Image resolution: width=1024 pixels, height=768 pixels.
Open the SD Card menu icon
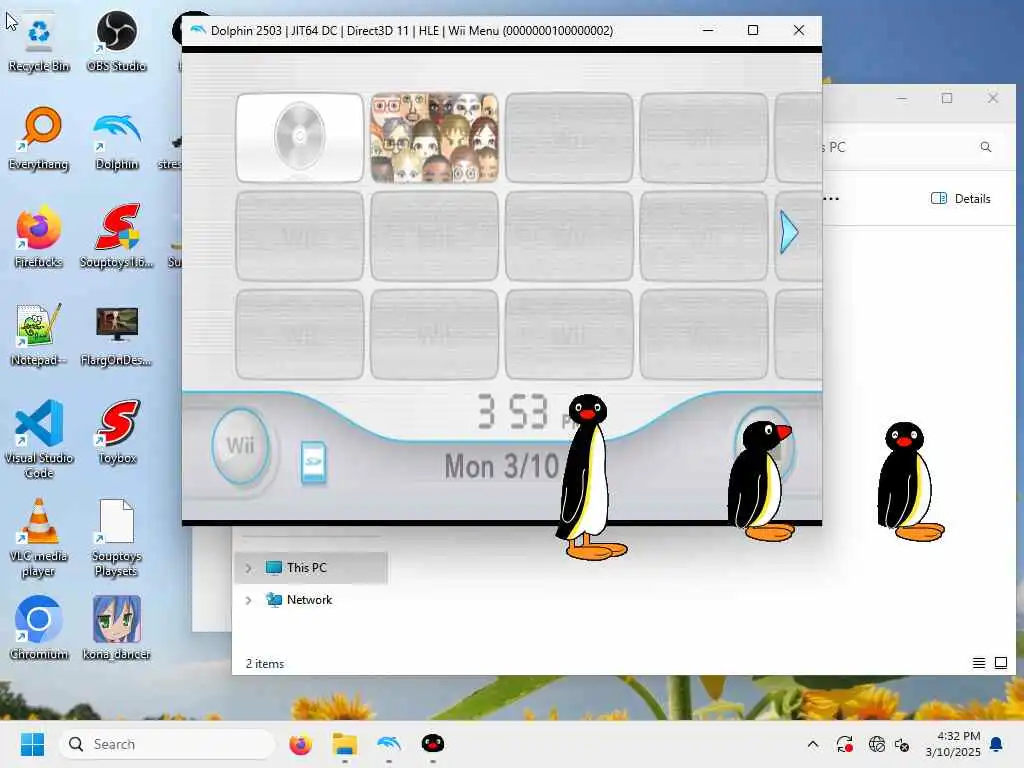[313, 462]
